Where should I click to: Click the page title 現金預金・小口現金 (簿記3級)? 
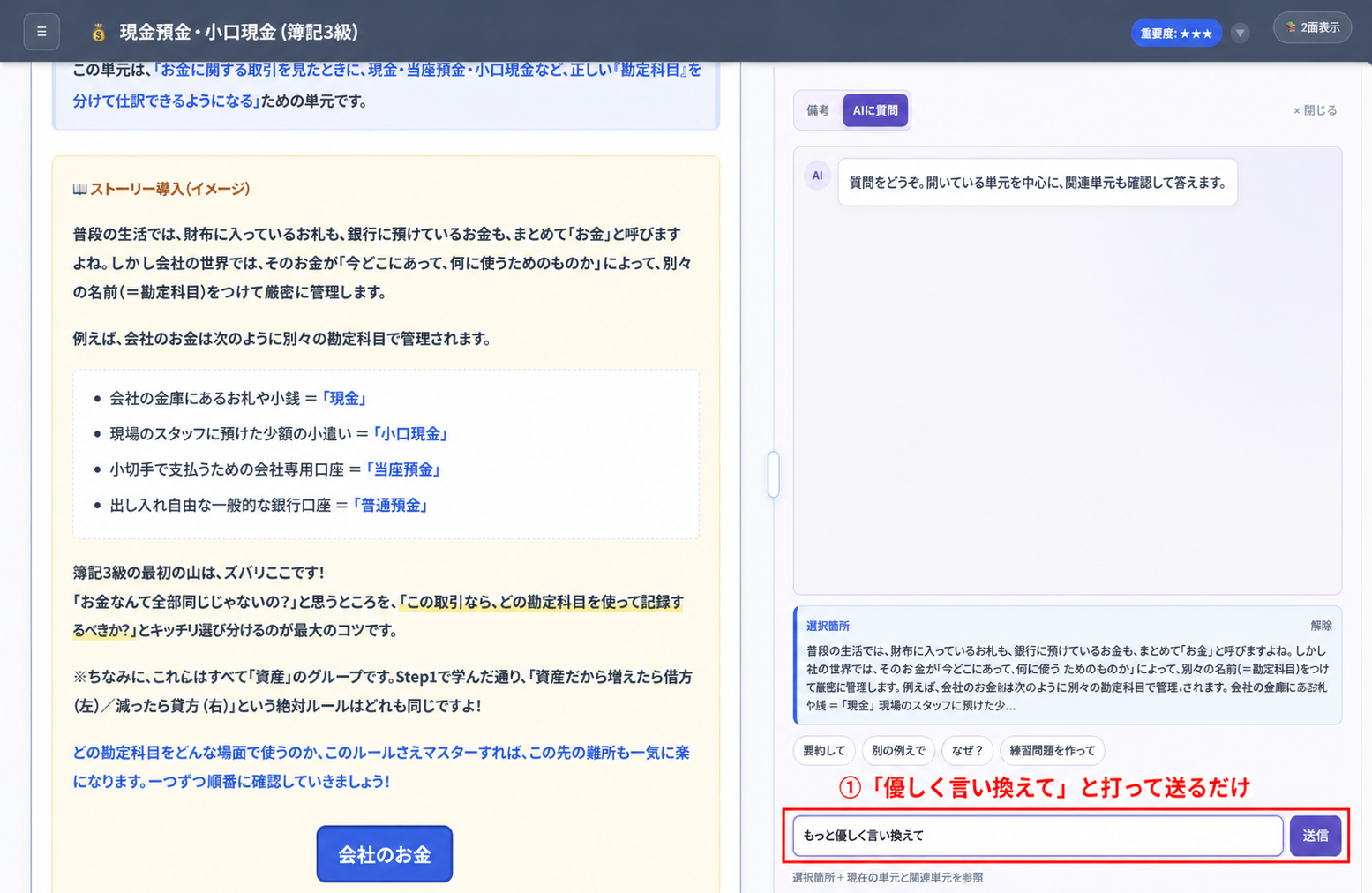239,32
